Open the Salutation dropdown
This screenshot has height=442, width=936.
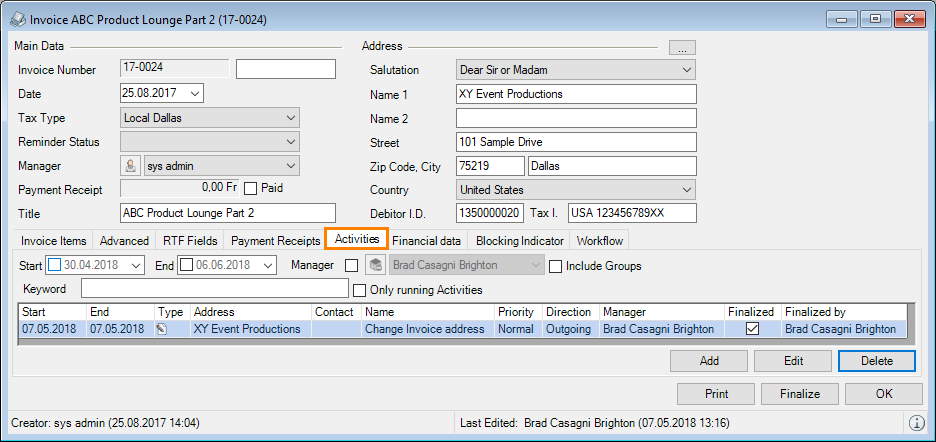coord(685,70)
